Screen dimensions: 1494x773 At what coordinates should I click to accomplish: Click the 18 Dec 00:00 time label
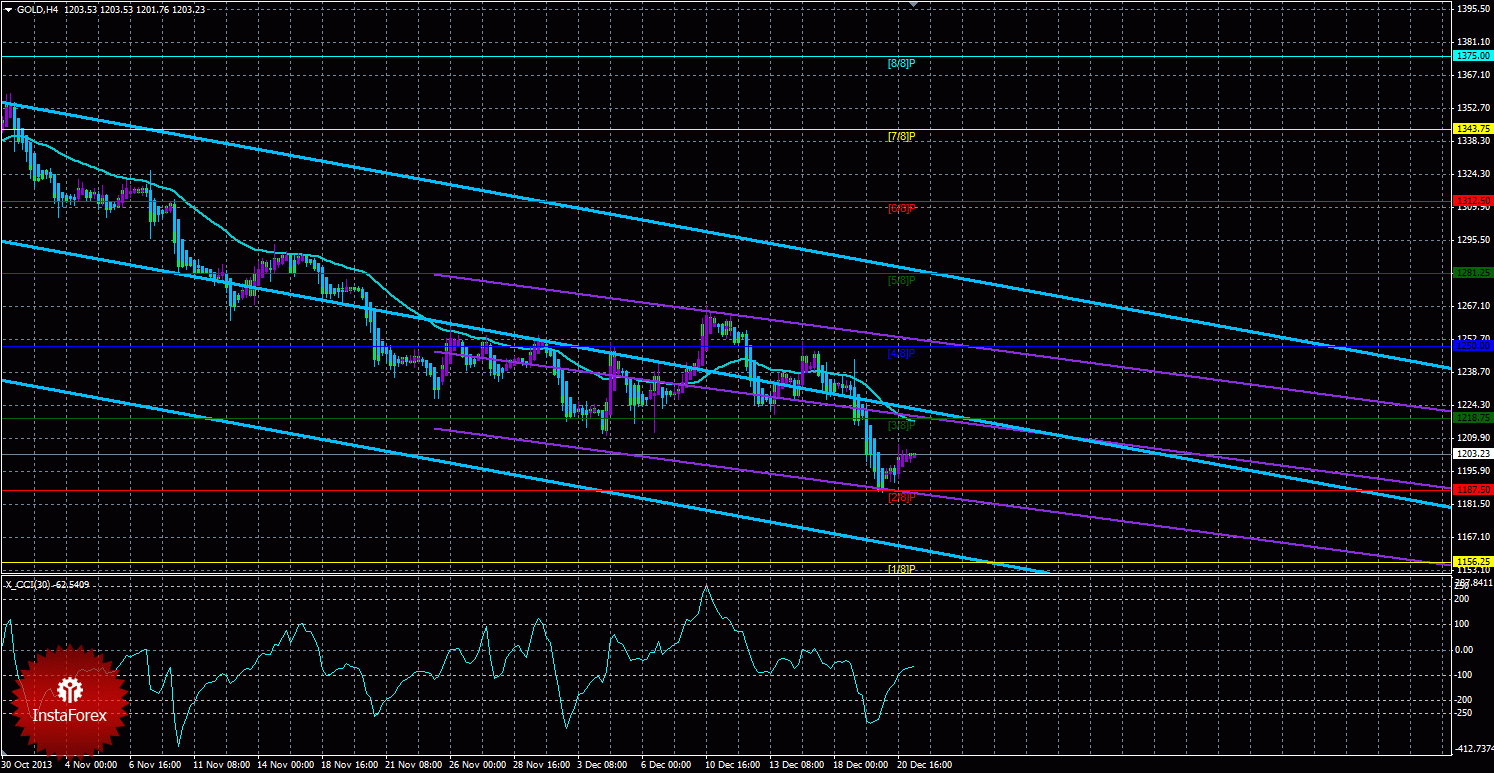point(860,765)
